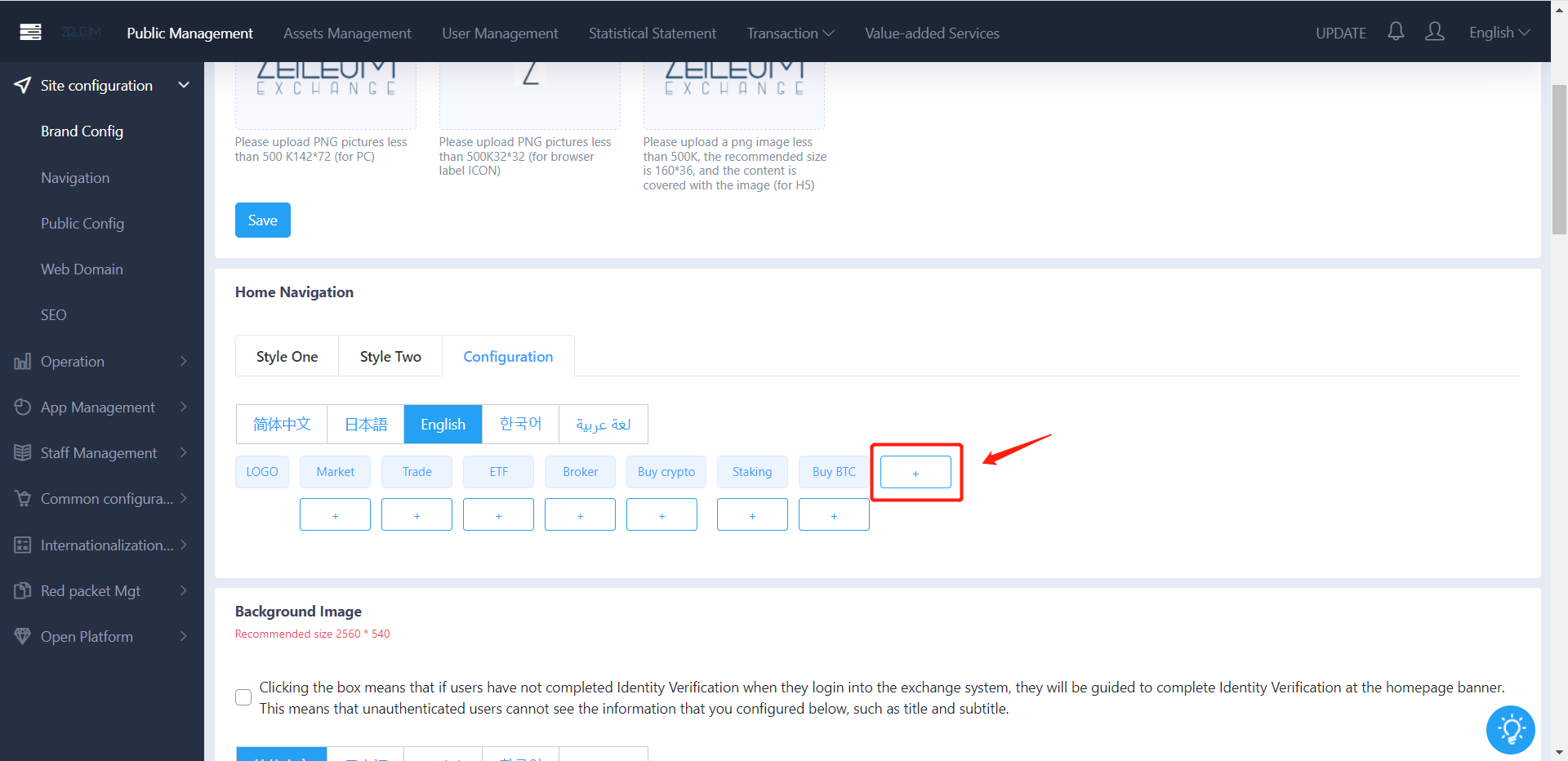Open Brand Config sidebar page
Viewport: 1568px width, 761px height.
pos(82,131)
